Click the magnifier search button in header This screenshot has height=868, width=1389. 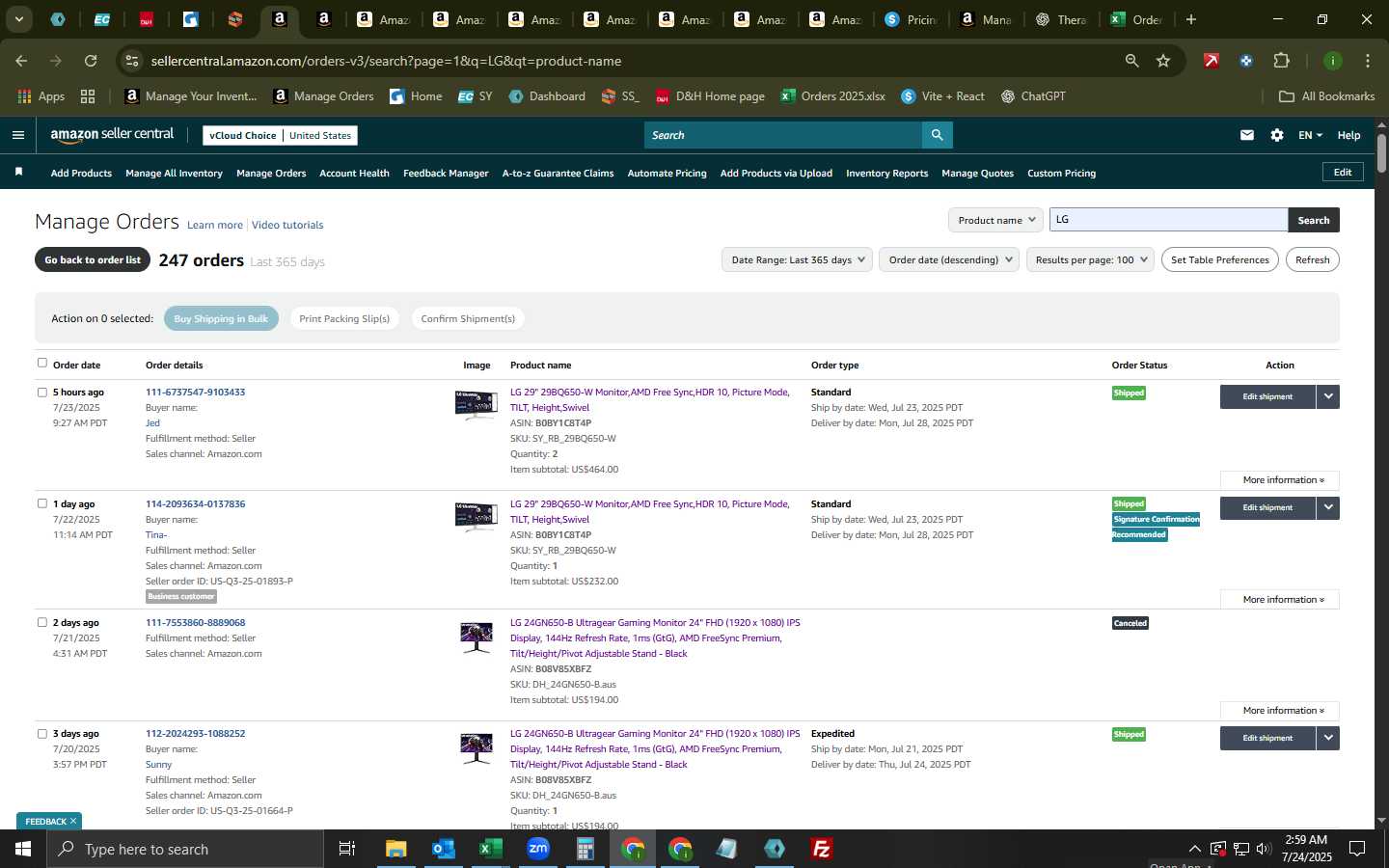click(x=937, y=135)
